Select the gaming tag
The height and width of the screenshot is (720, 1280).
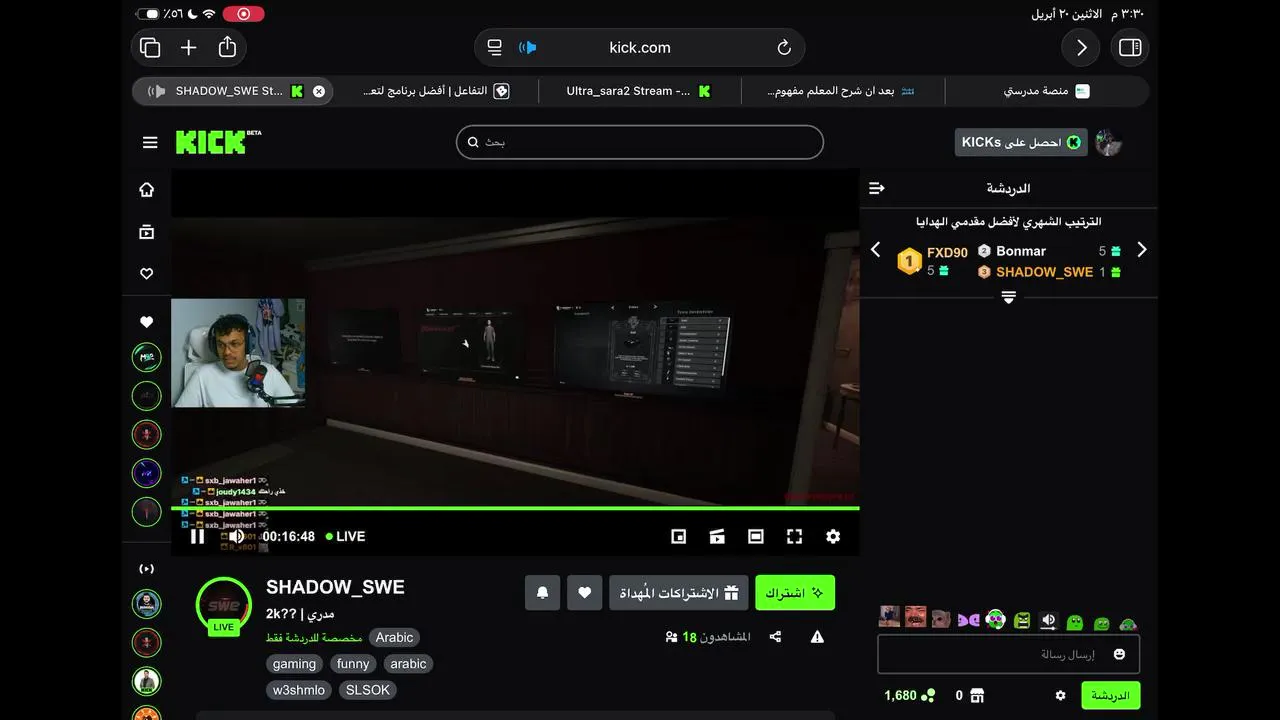point(294,664)
